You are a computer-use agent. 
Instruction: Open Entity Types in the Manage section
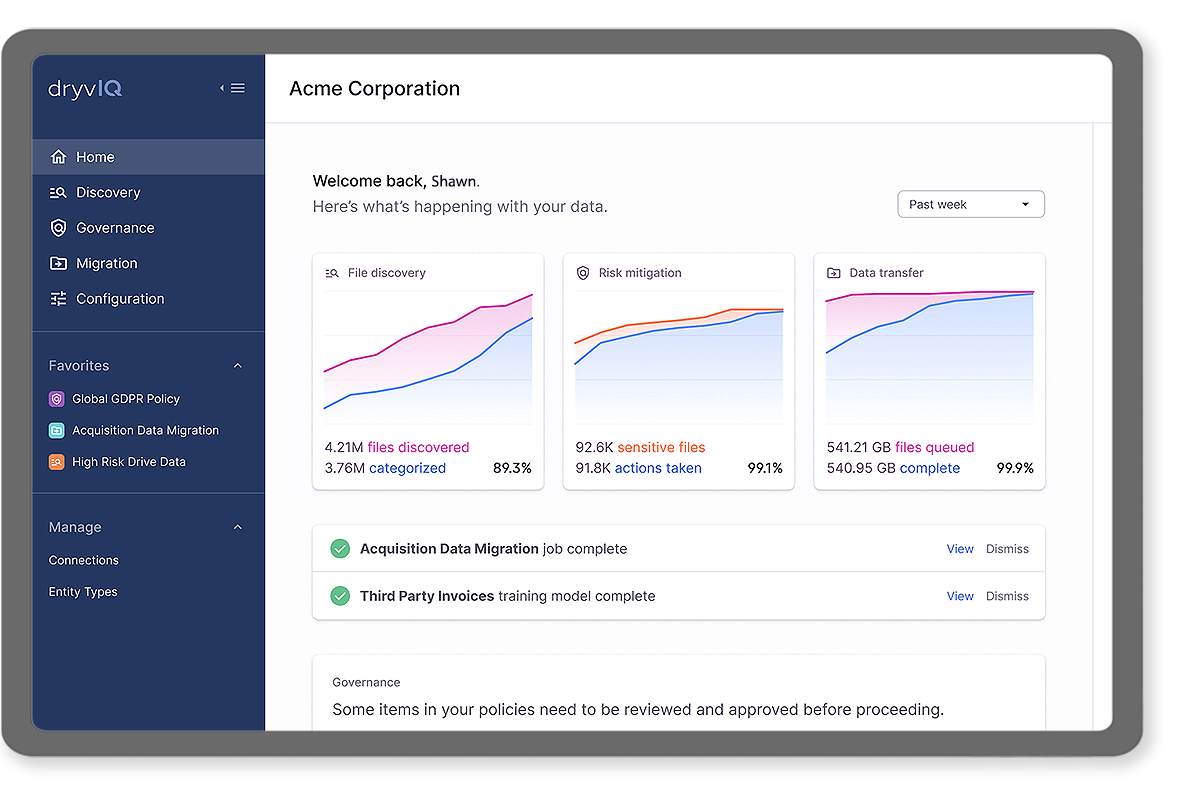83,592
